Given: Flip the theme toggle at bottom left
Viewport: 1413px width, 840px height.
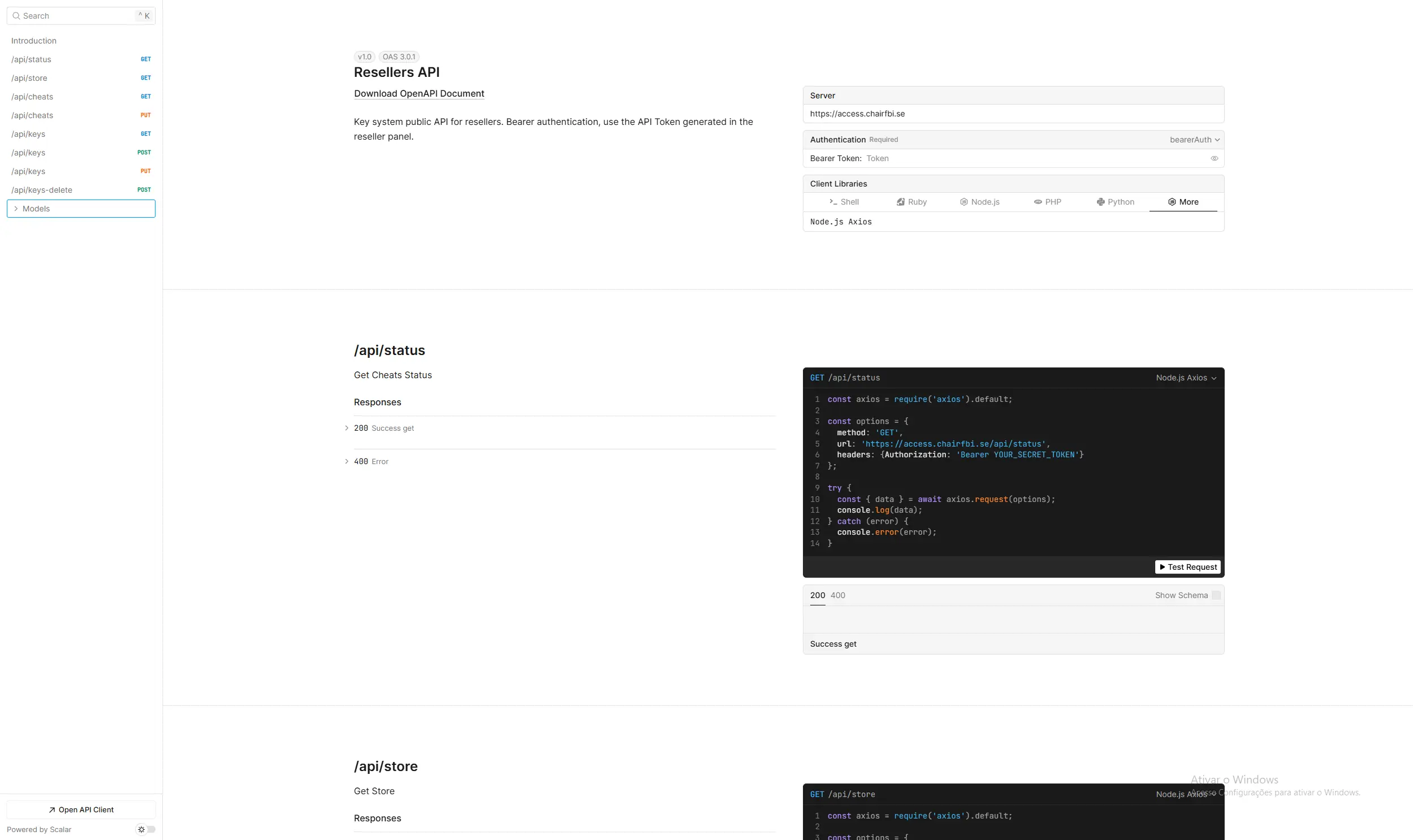Looking at the screenshot, I should click(x=149, y=829).
